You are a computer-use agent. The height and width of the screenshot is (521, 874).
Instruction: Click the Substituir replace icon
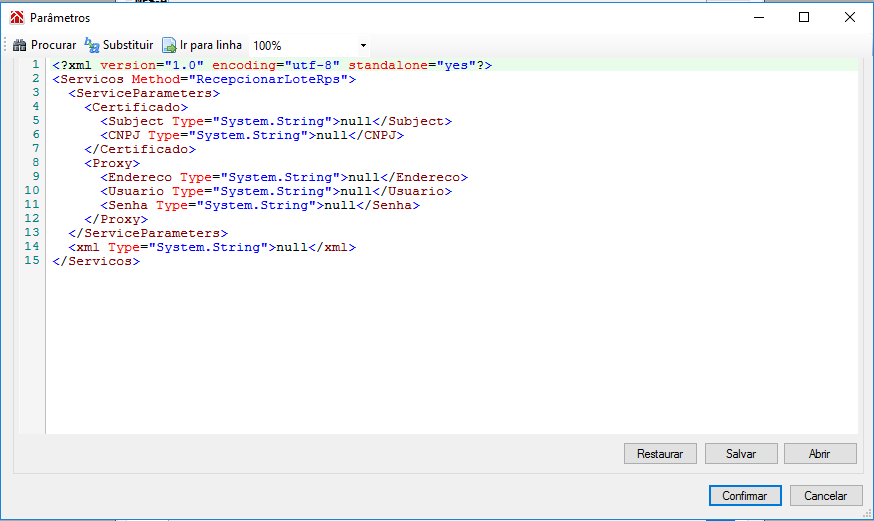[x=92, y=45]
